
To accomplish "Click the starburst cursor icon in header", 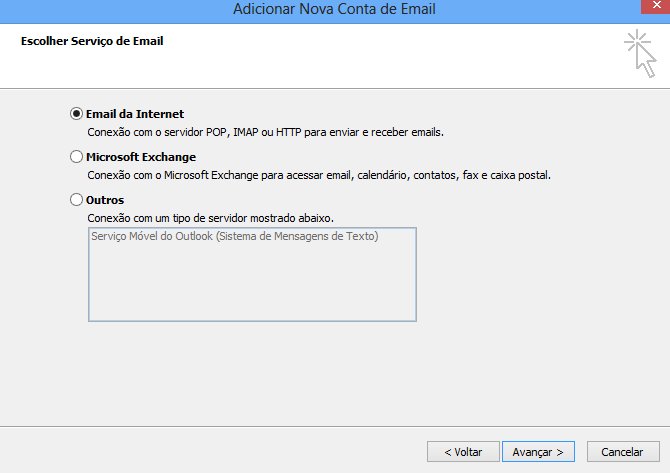I will (x=640, y=53).
